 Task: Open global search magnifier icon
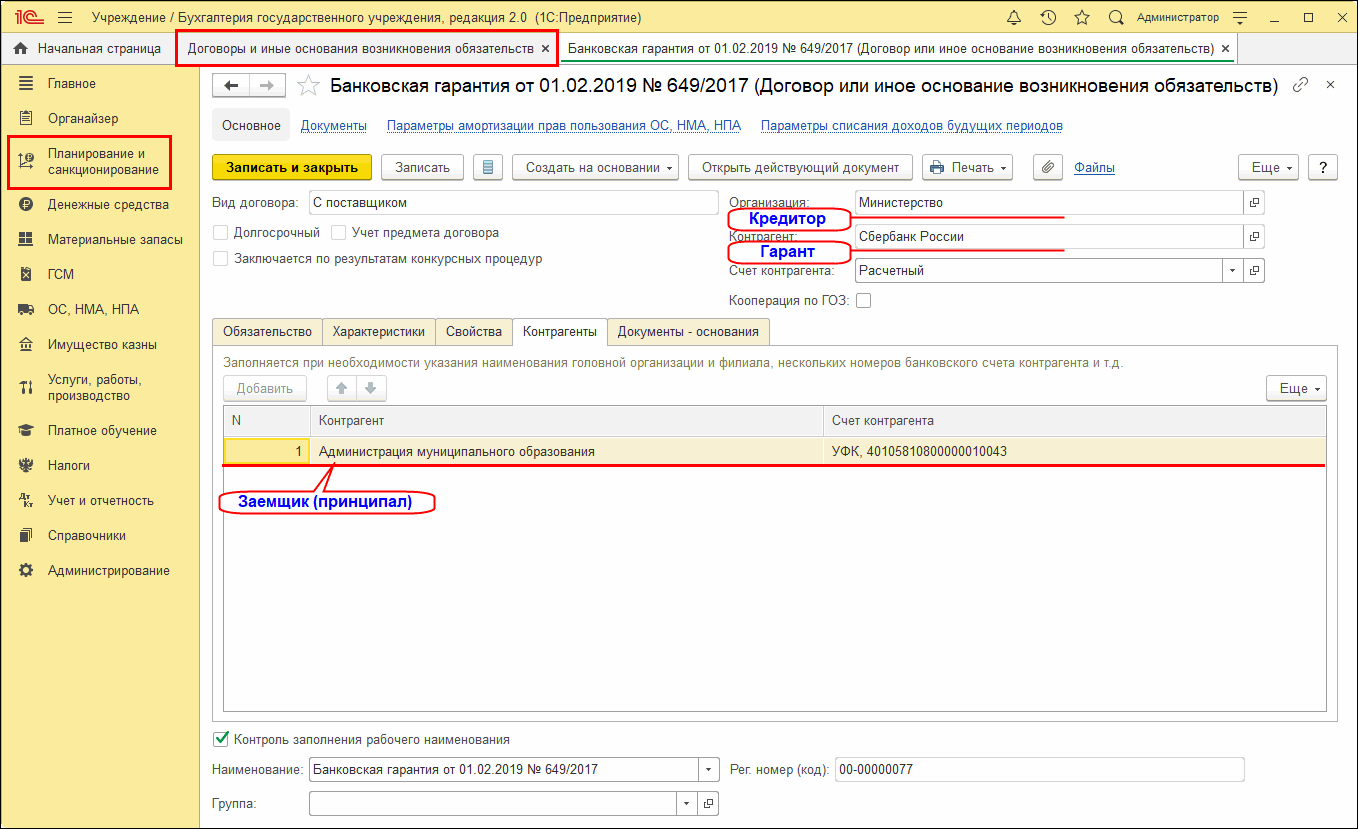(1115, 17)
